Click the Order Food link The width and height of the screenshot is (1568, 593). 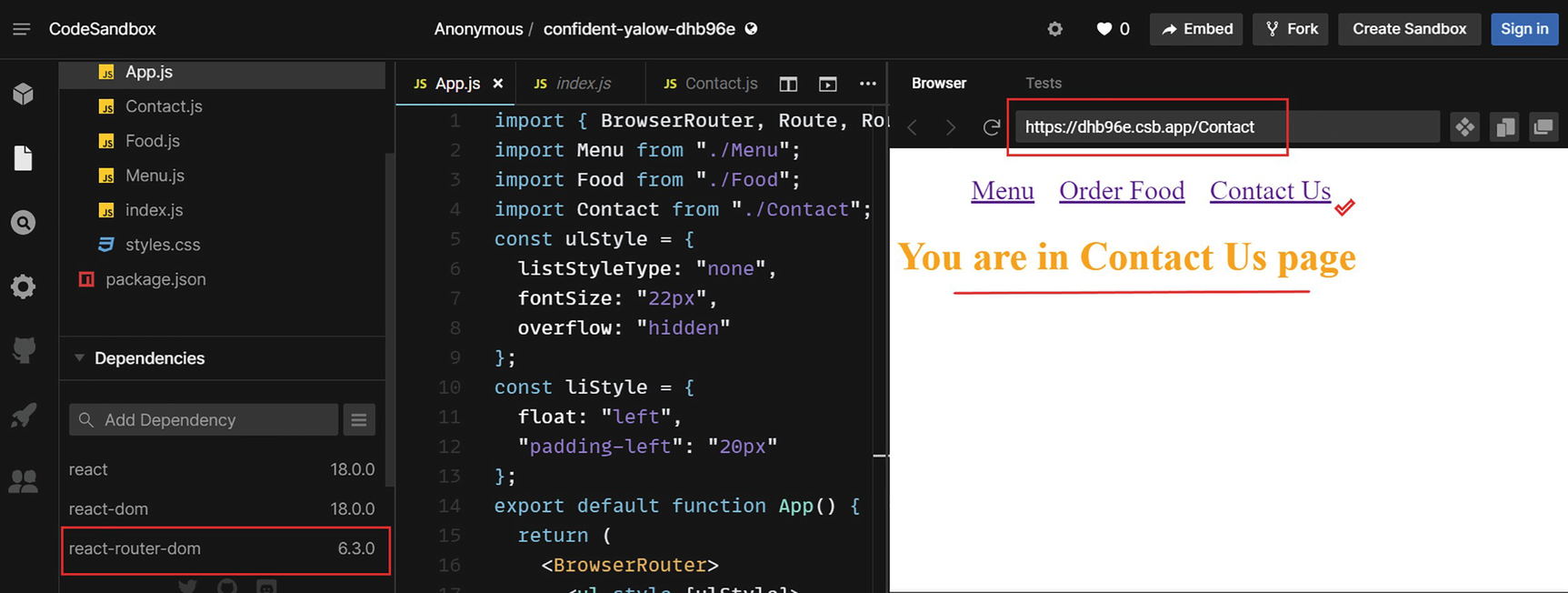click(1122, 191)
